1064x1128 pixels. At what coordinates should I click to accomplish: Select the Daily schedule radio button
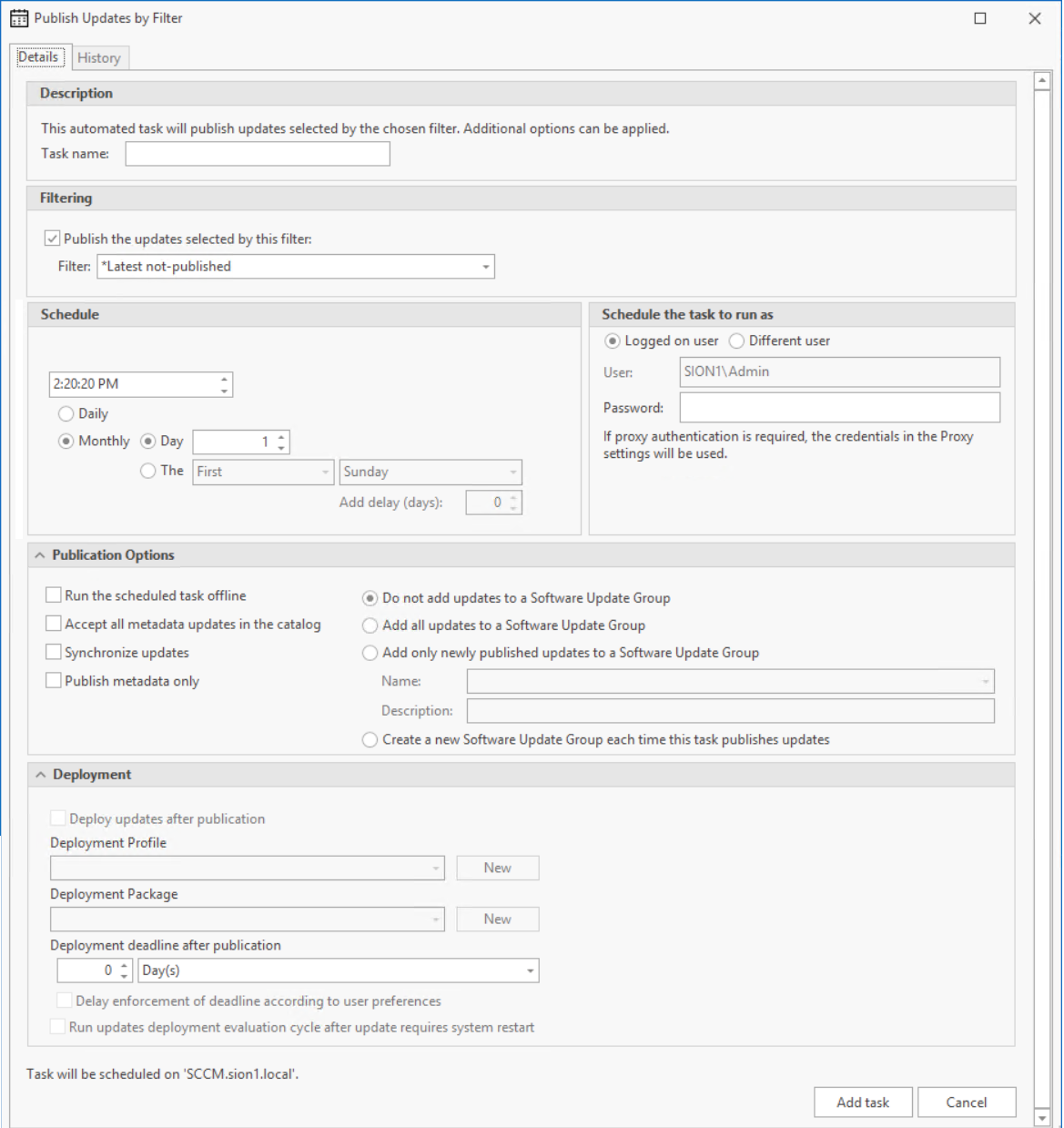click(x=66, y=414)
